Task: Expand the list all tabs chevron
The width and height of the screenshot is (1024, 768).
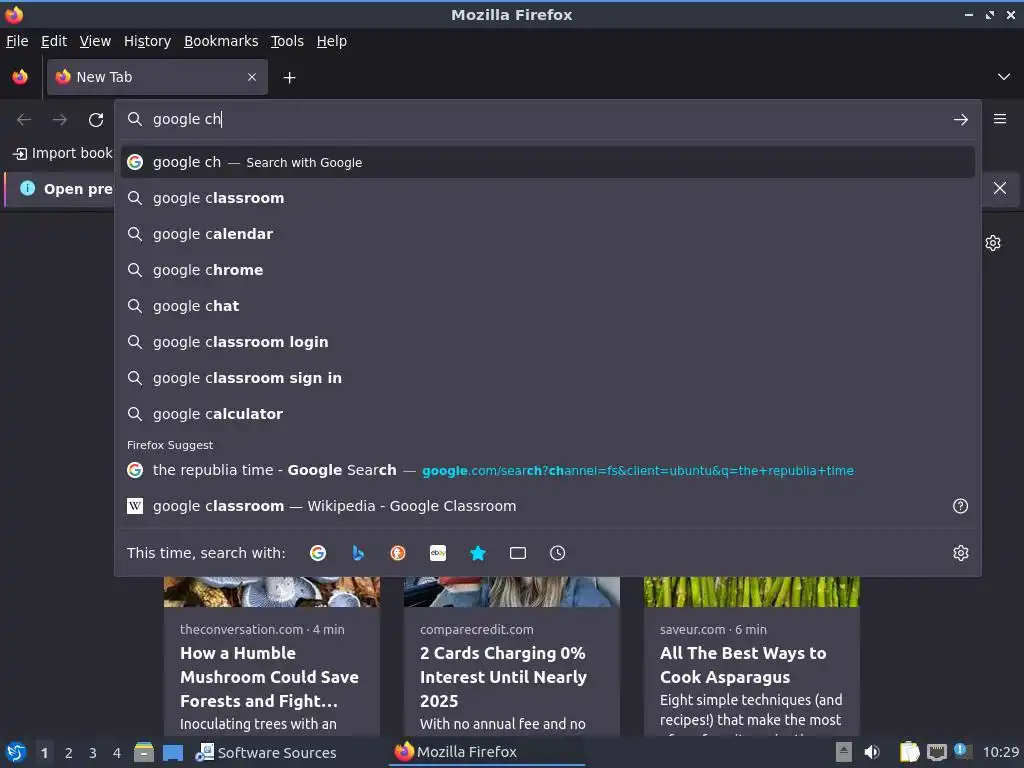Action: pyautogui.click(x=1004, y=77)
